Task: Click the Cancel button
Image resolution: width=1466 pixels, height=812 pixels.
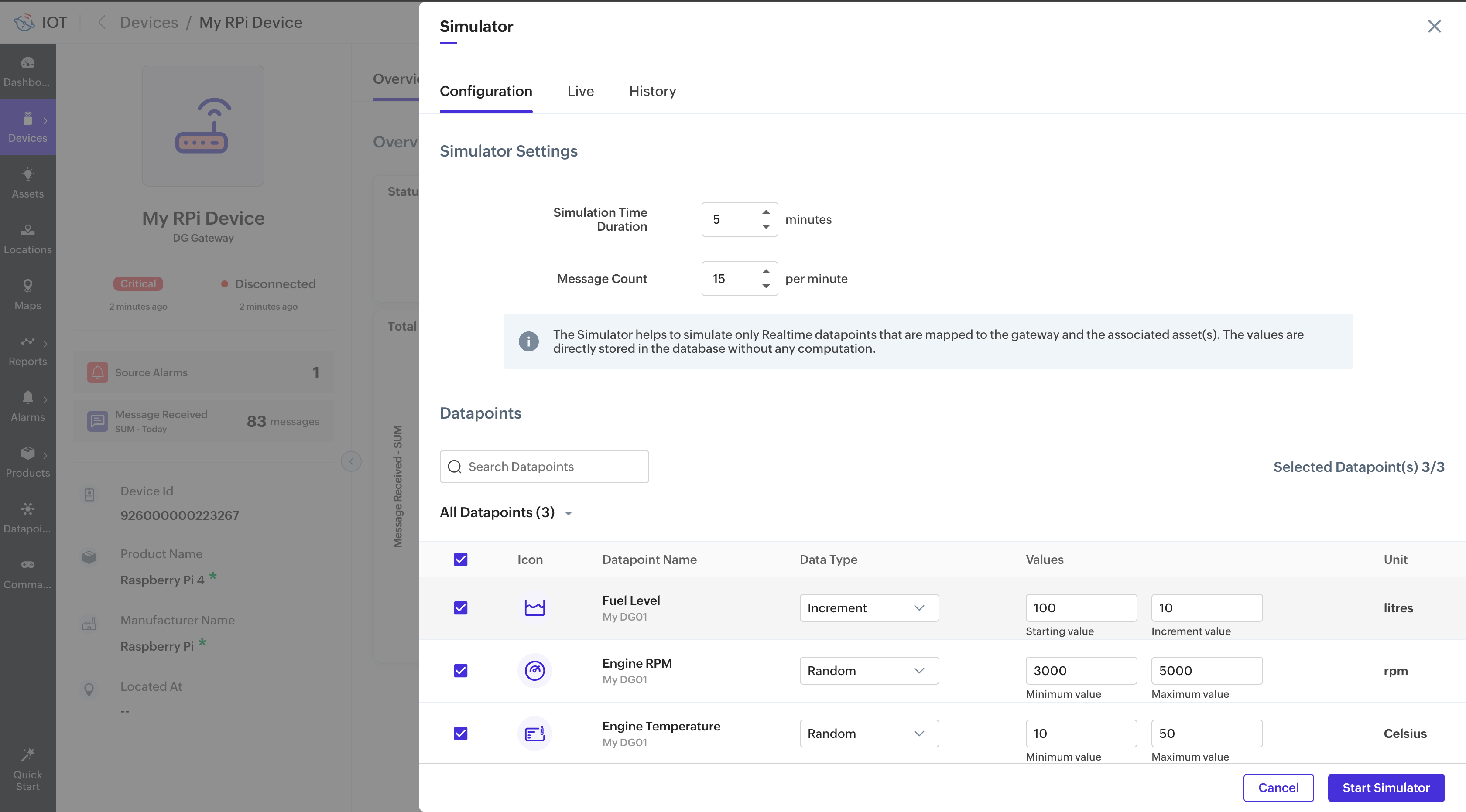Action: (x=1278, y=788)
